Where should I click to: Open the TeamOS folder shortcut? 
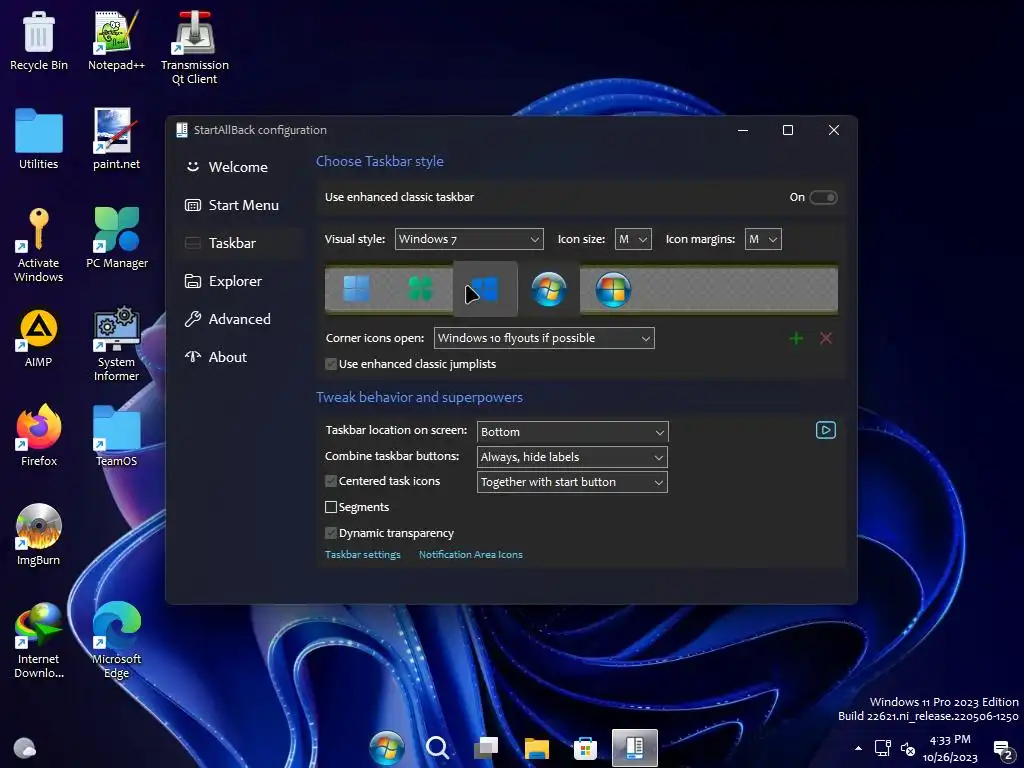pos(116,436)
